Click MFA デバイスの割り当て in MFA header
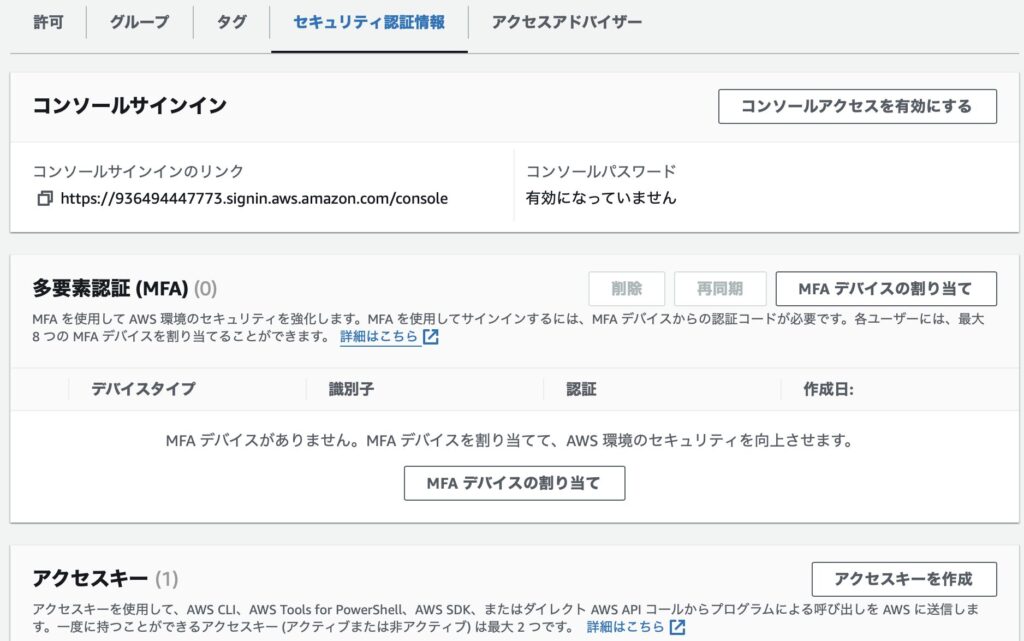1024x641 pixels. [x=886, y=289]
